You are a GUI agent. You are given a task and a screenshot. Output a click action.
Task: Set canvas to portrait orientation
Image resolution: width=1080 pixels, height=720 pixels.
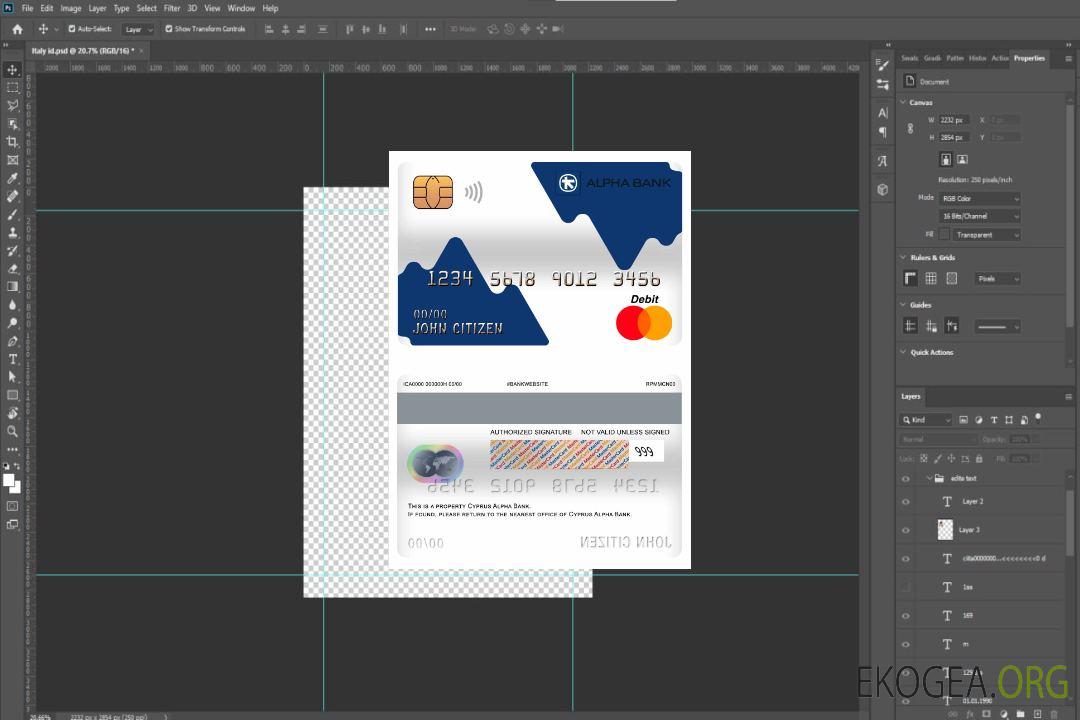(946, 159)
